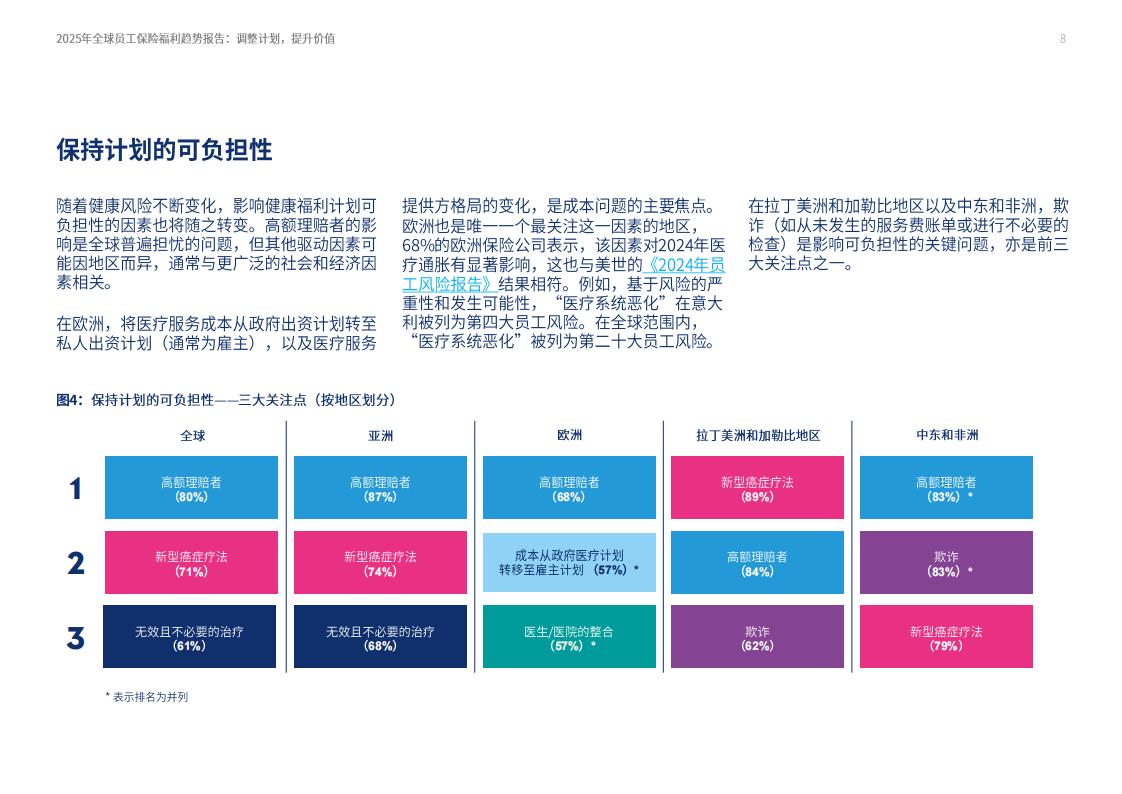Click the 高额理赔者 (84%) box

[x=757, y=562]
